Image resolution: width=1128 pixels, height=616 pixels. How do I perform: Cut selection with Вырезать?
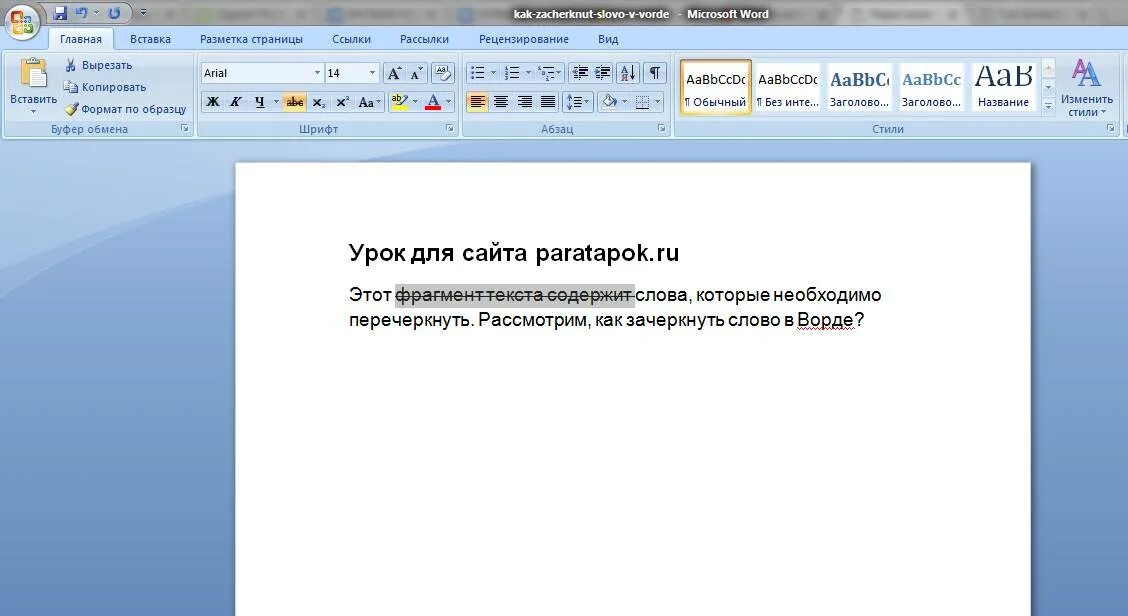[98, 65]
